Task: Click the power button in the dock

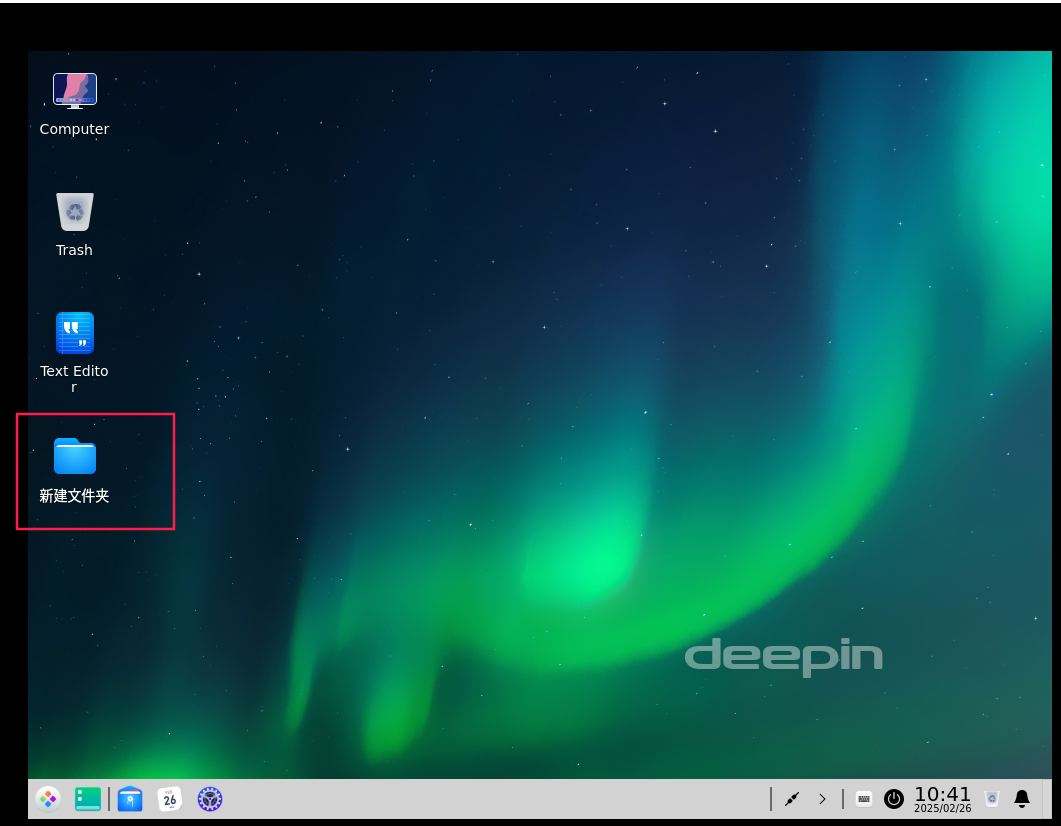Action: point(894,798)
